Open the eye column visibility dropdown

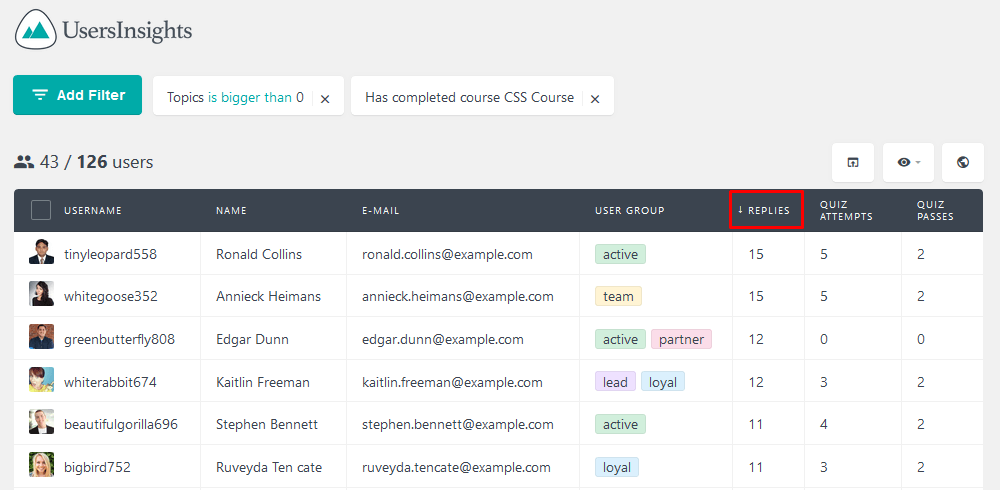(908, 162)
